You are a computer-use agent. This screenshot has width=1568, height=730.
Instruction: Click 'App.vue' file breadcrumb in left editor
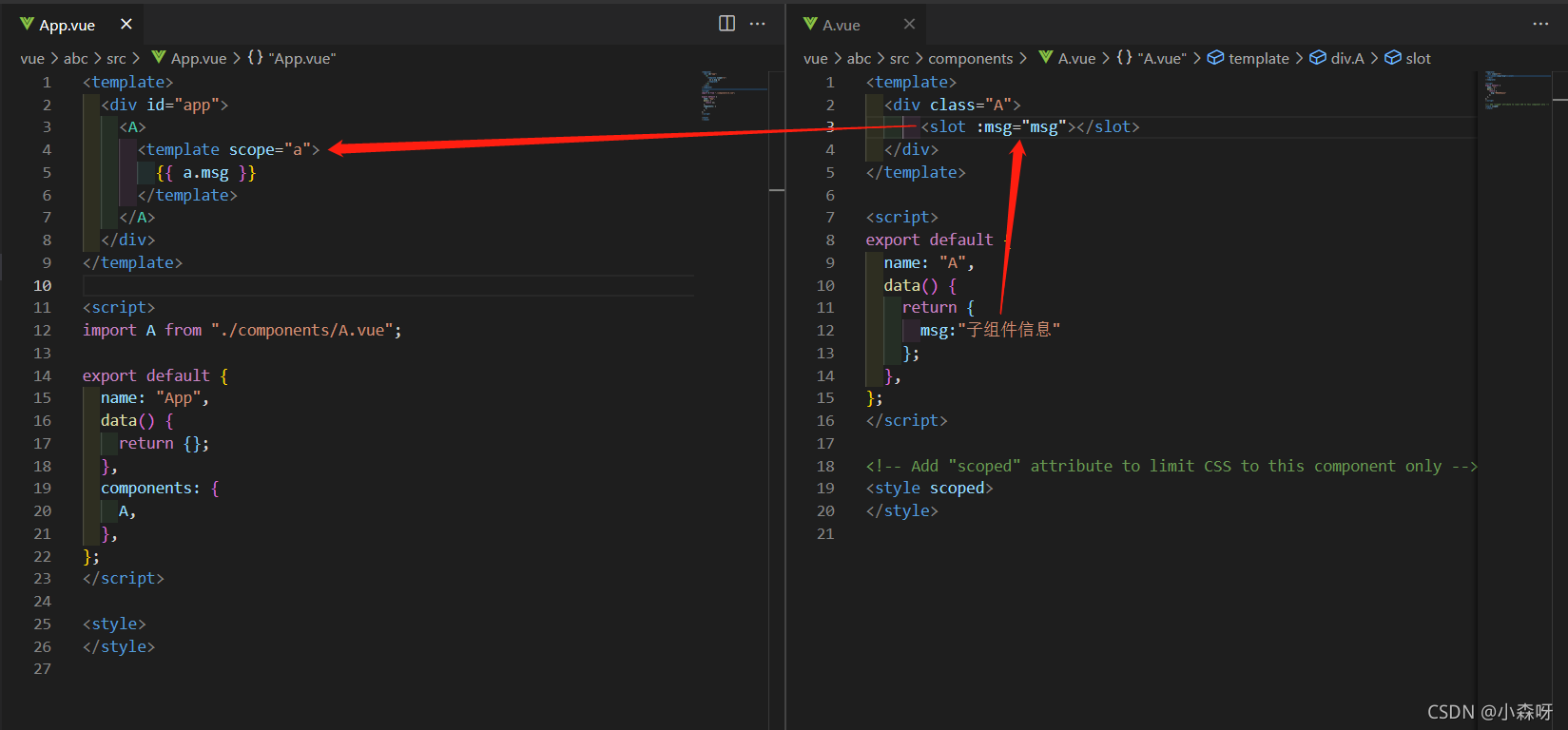click(199, 58)
